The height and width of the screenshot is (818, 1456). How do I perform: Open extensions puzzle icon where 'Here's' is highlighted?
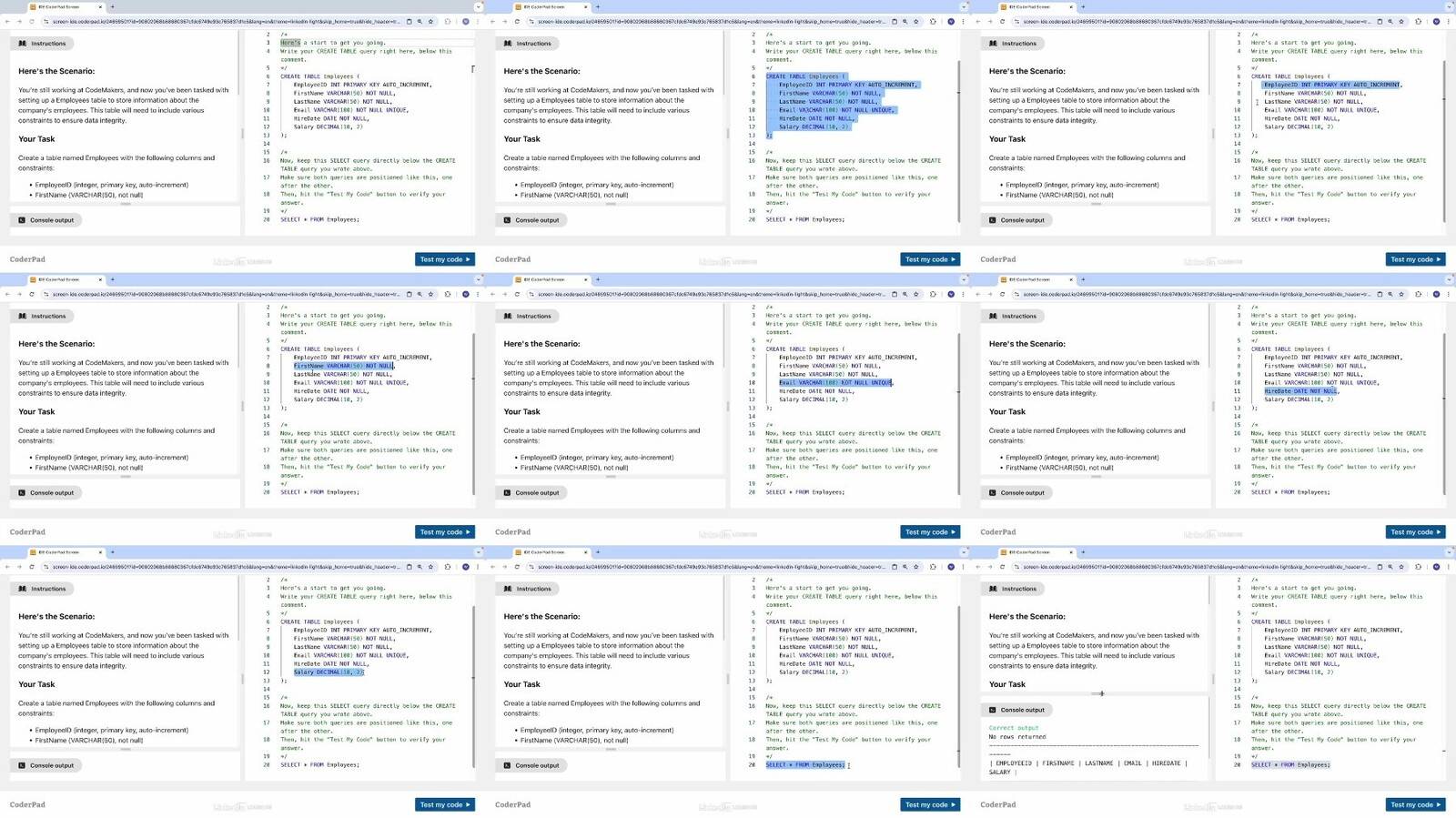pyautogui.click(x=447, y=21)
